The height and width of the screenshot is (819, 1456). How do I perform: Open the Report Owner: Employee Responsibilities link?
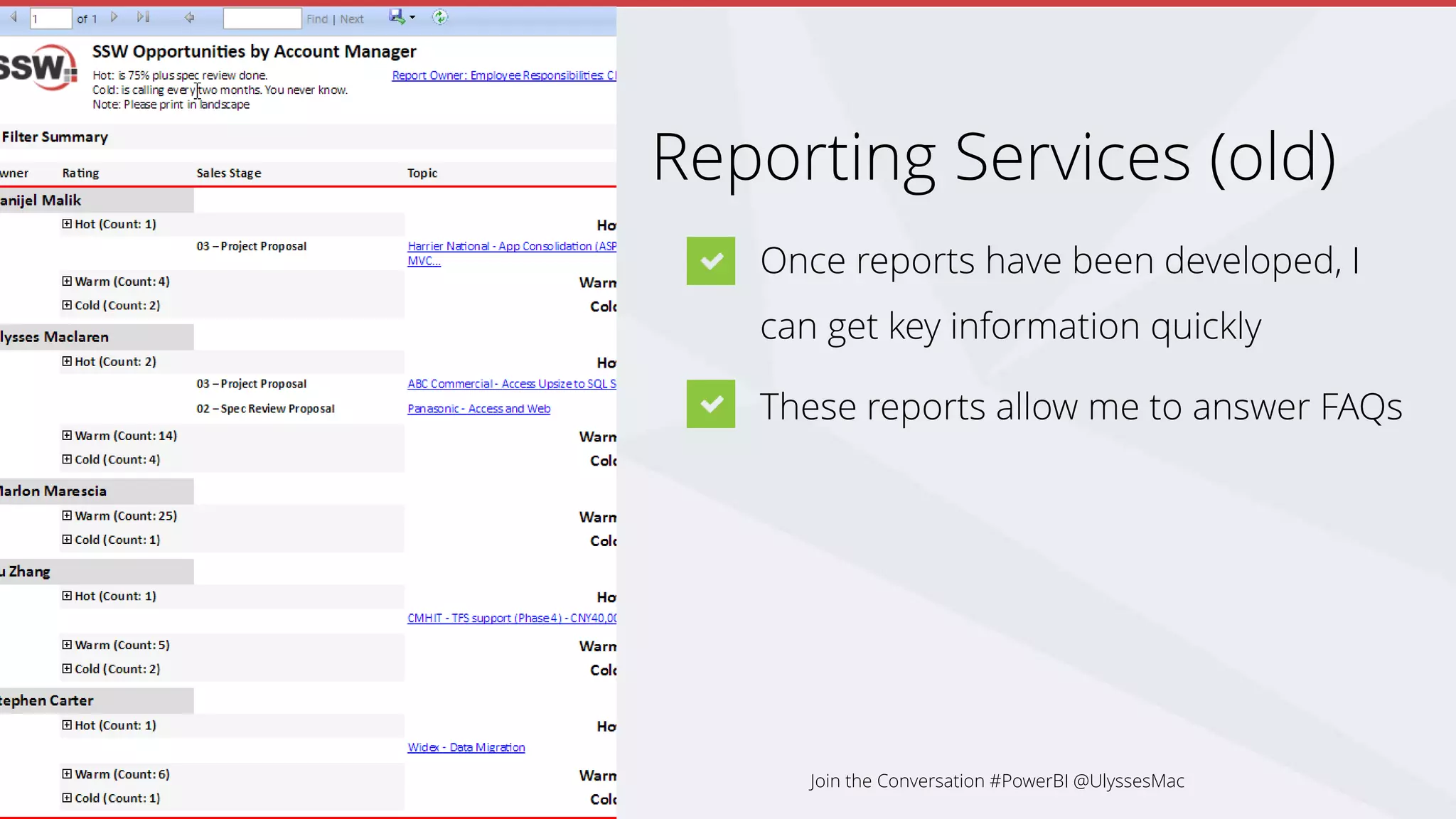pos(504,75)
